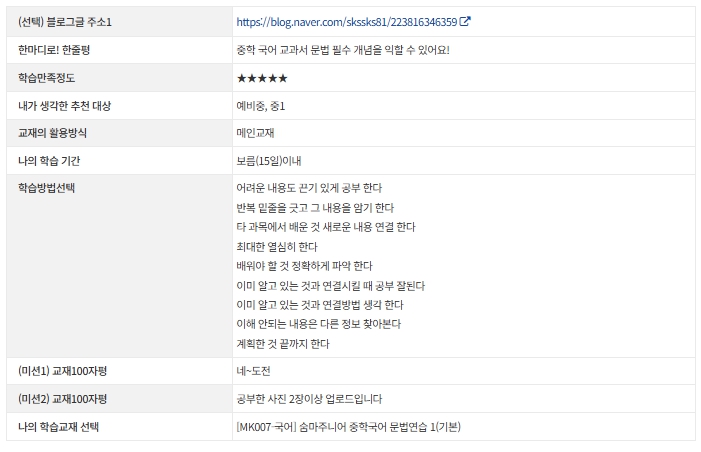The width and height of the screenshot is (701, 452).
Task: Click the '나의 학습교재 선택' label
Action: [60, 427]
